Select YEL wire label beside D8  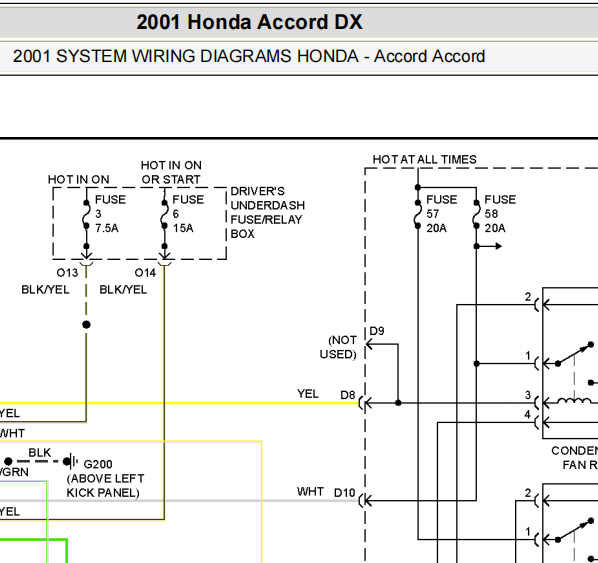pos(308,394)
